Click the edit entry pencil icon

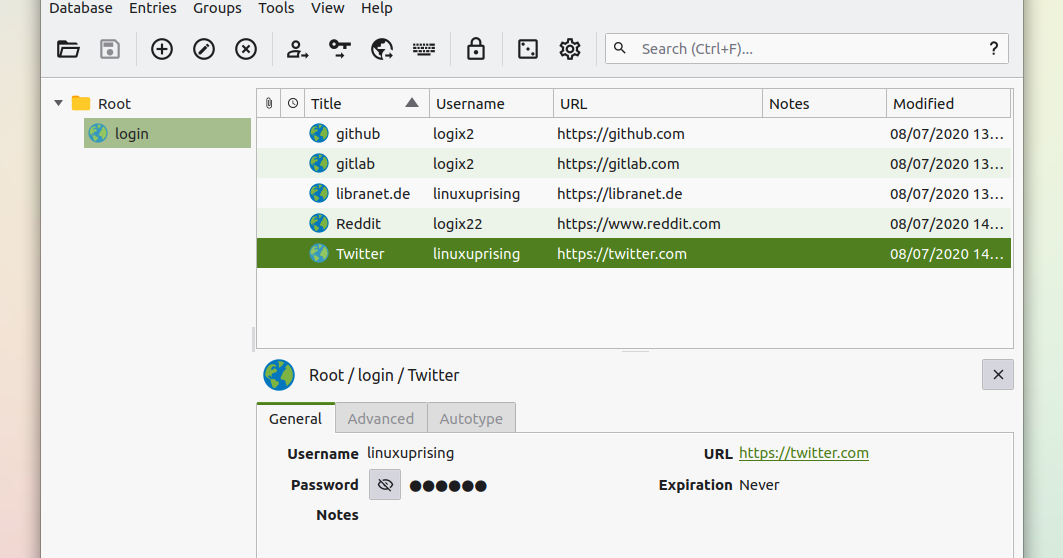tap(204, 49)
